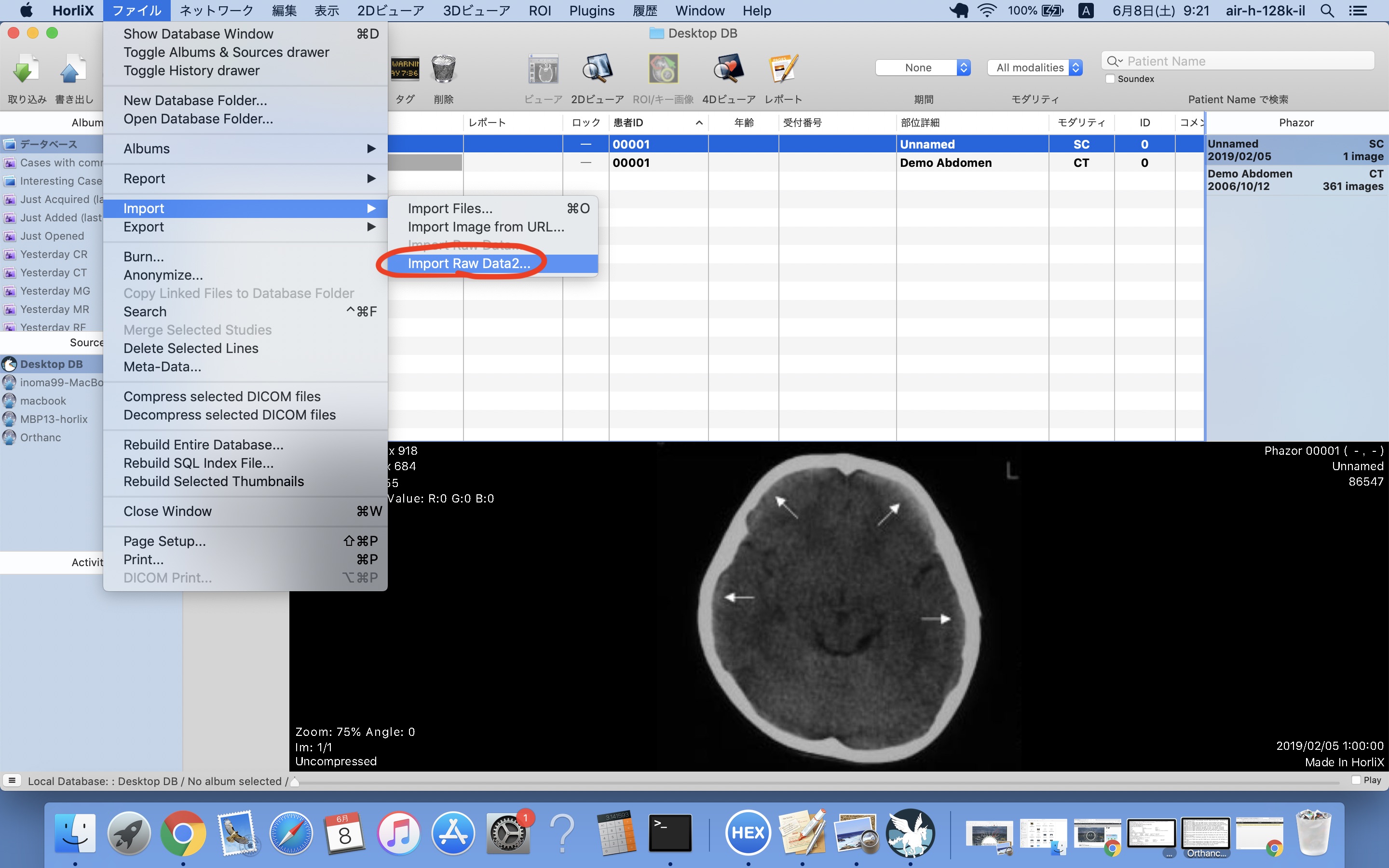Screen dimensions: 1389x868
Task: Open search options magnifier dropdown
Action: (1115, 61)
